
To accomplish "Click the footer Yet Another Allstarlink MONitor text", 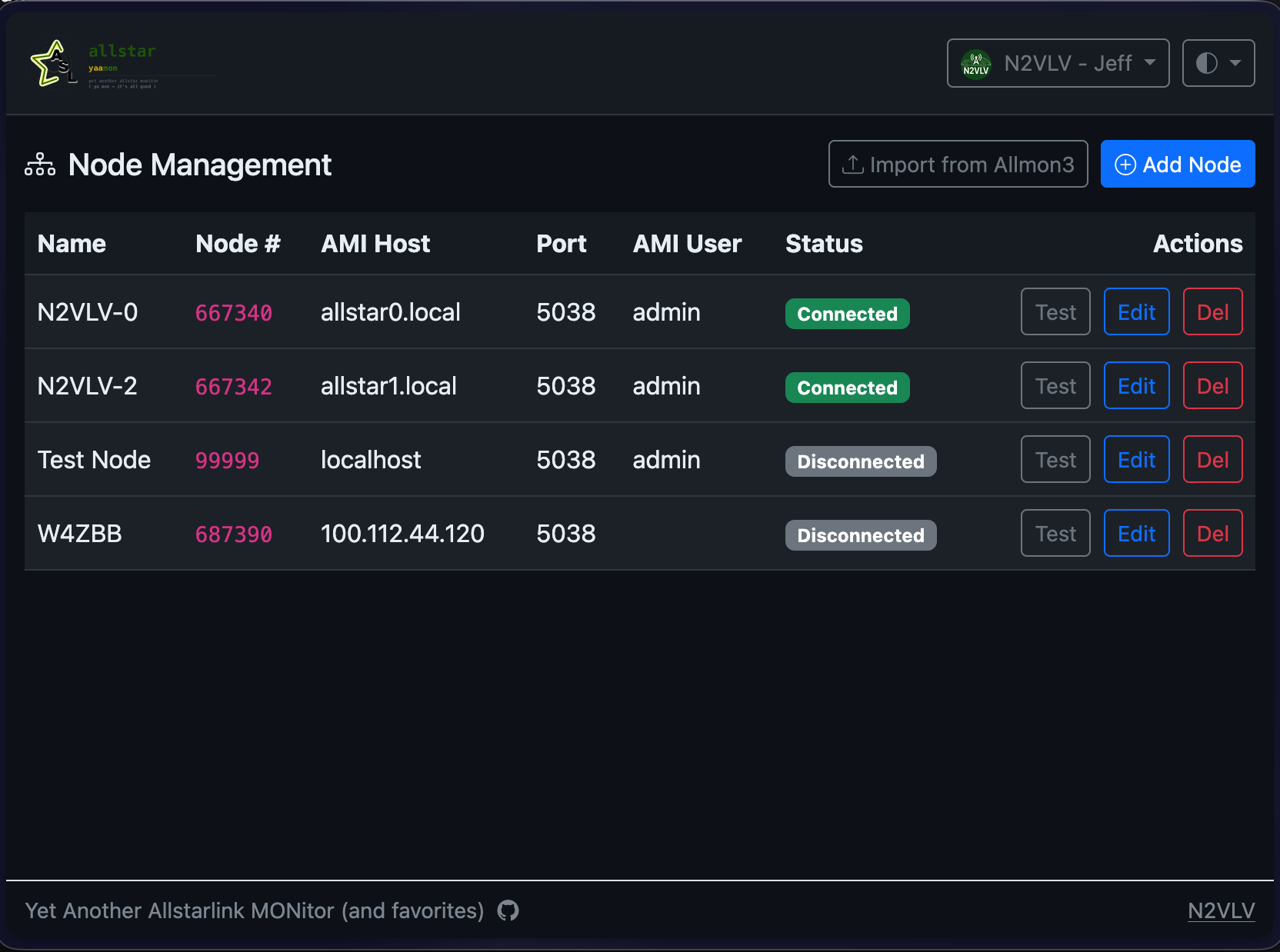I will coord(255,910).
